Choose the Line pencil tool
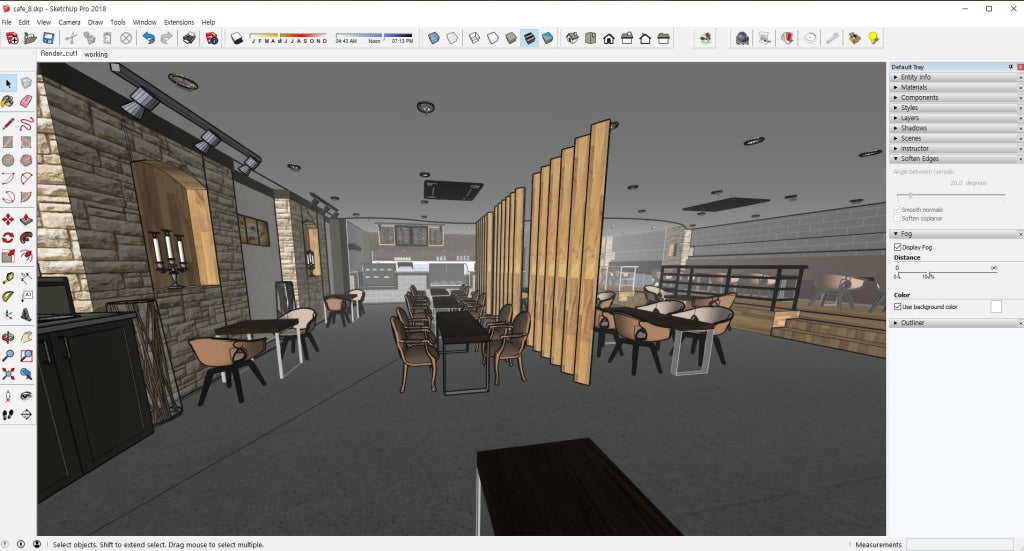 (x=8, y=123)
